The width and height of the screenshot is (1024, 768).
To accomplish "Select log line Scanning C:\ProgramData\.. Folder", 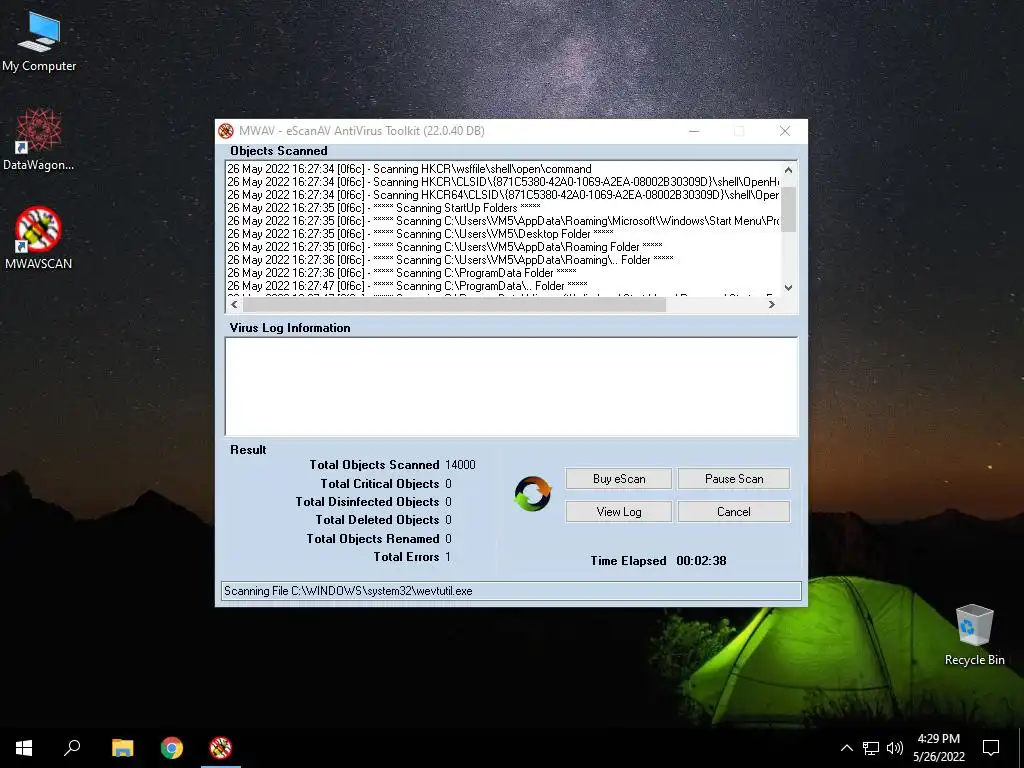I will [408, 286].
